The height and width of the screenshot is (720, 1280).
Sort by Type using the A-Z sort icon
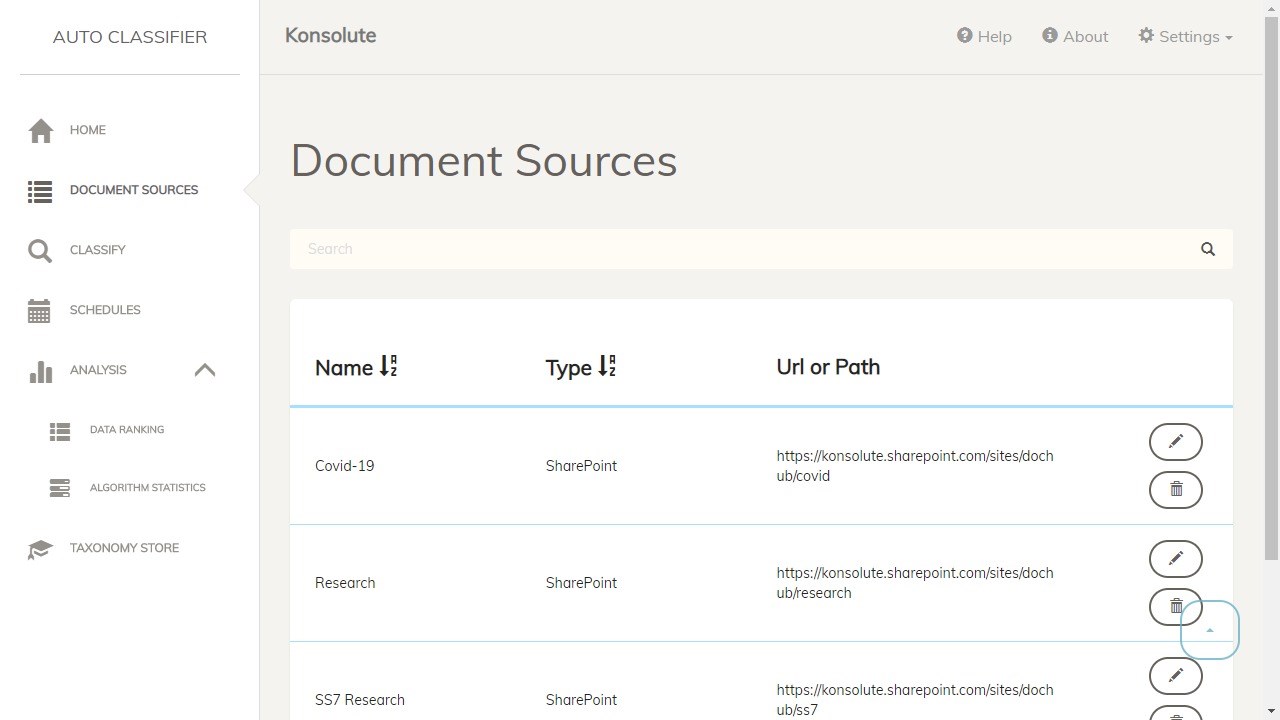(x=607, y=367)
